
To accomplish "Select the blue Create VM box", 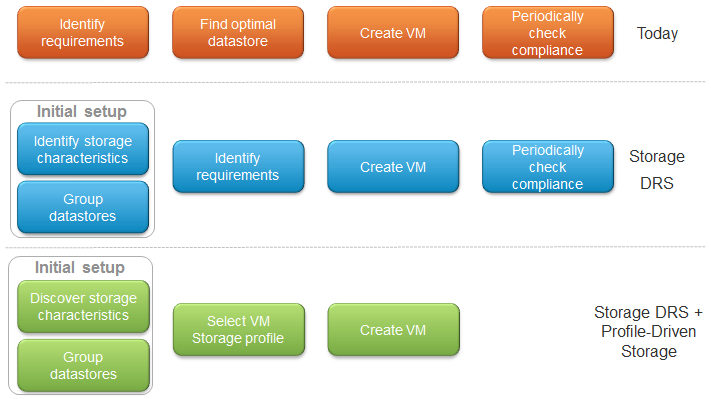I will point(393,166).
